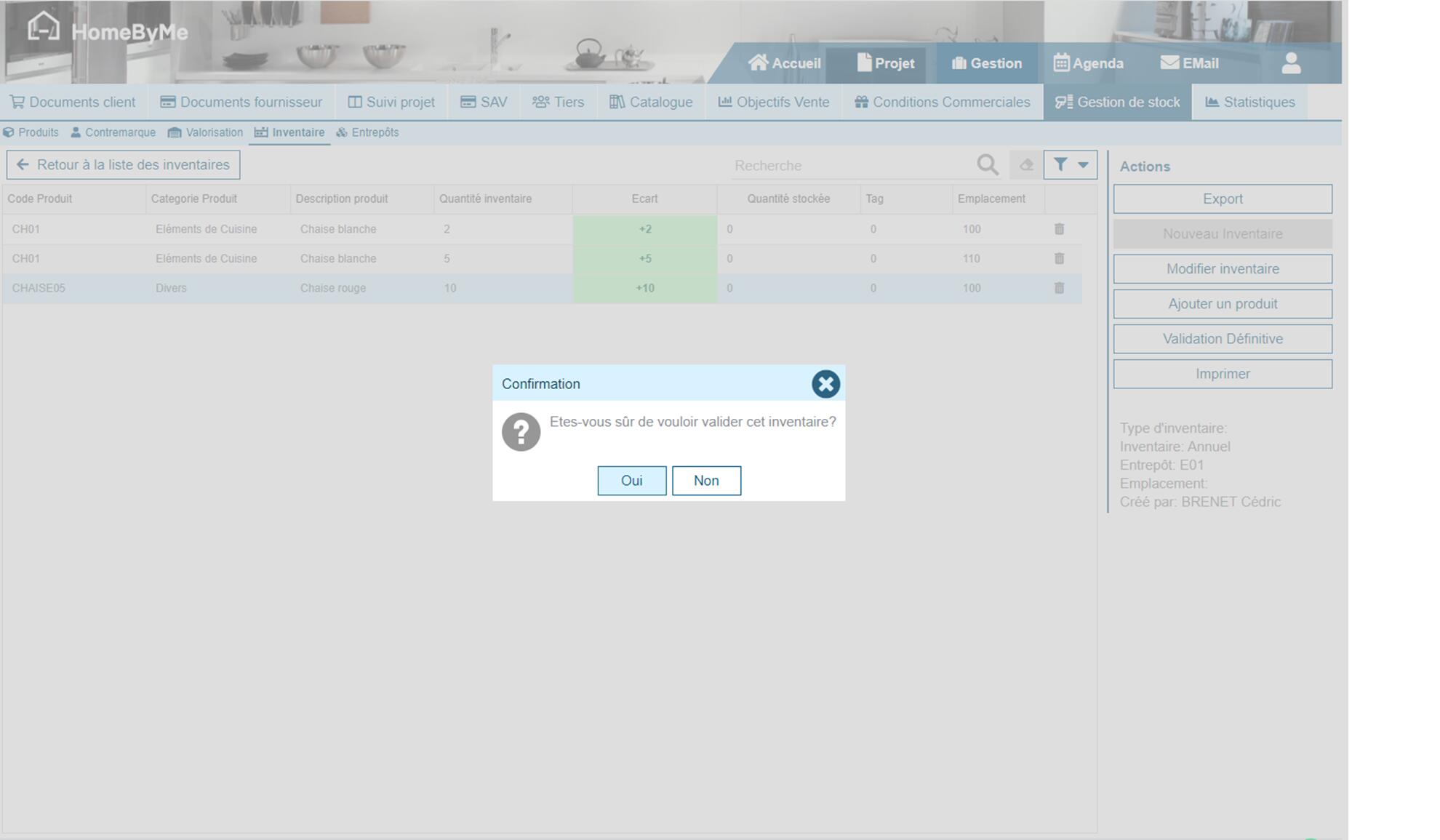Open the filter dropdown arrow
Image resolution: width=1440 pixels, height=840 pixels.
(1083, 165)
